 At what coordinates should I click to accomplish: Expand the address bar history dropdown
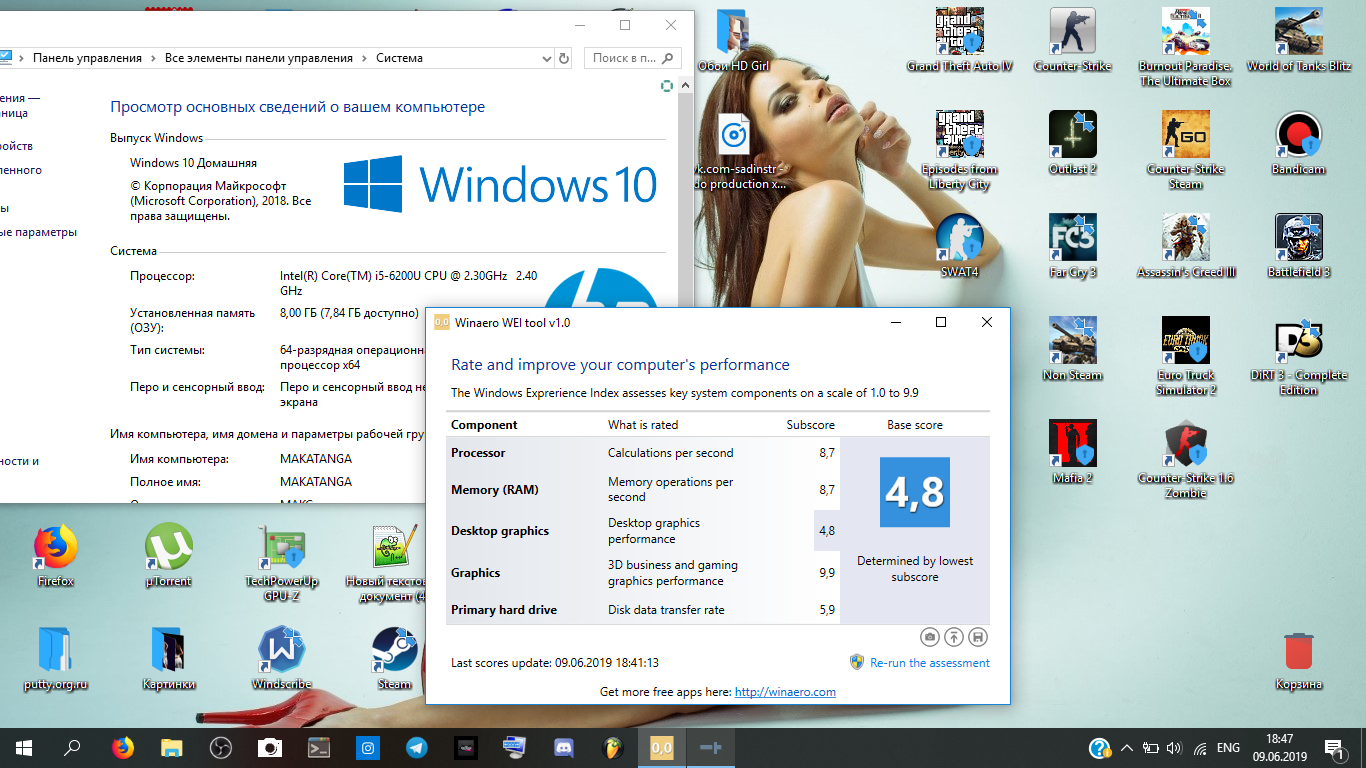[545, 58]
